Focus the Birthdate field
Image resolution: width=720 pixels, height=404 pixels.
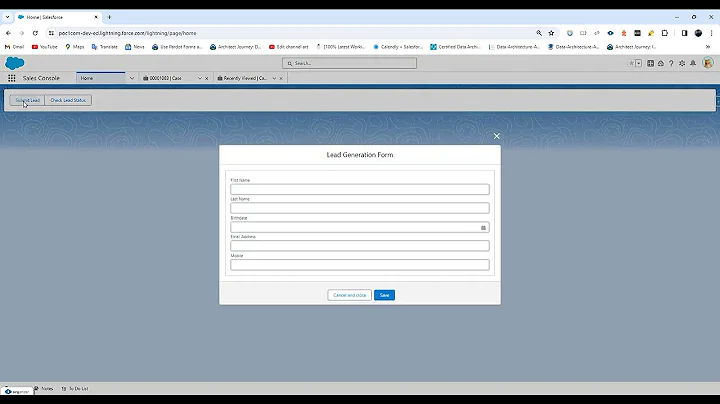coord(360,227)
